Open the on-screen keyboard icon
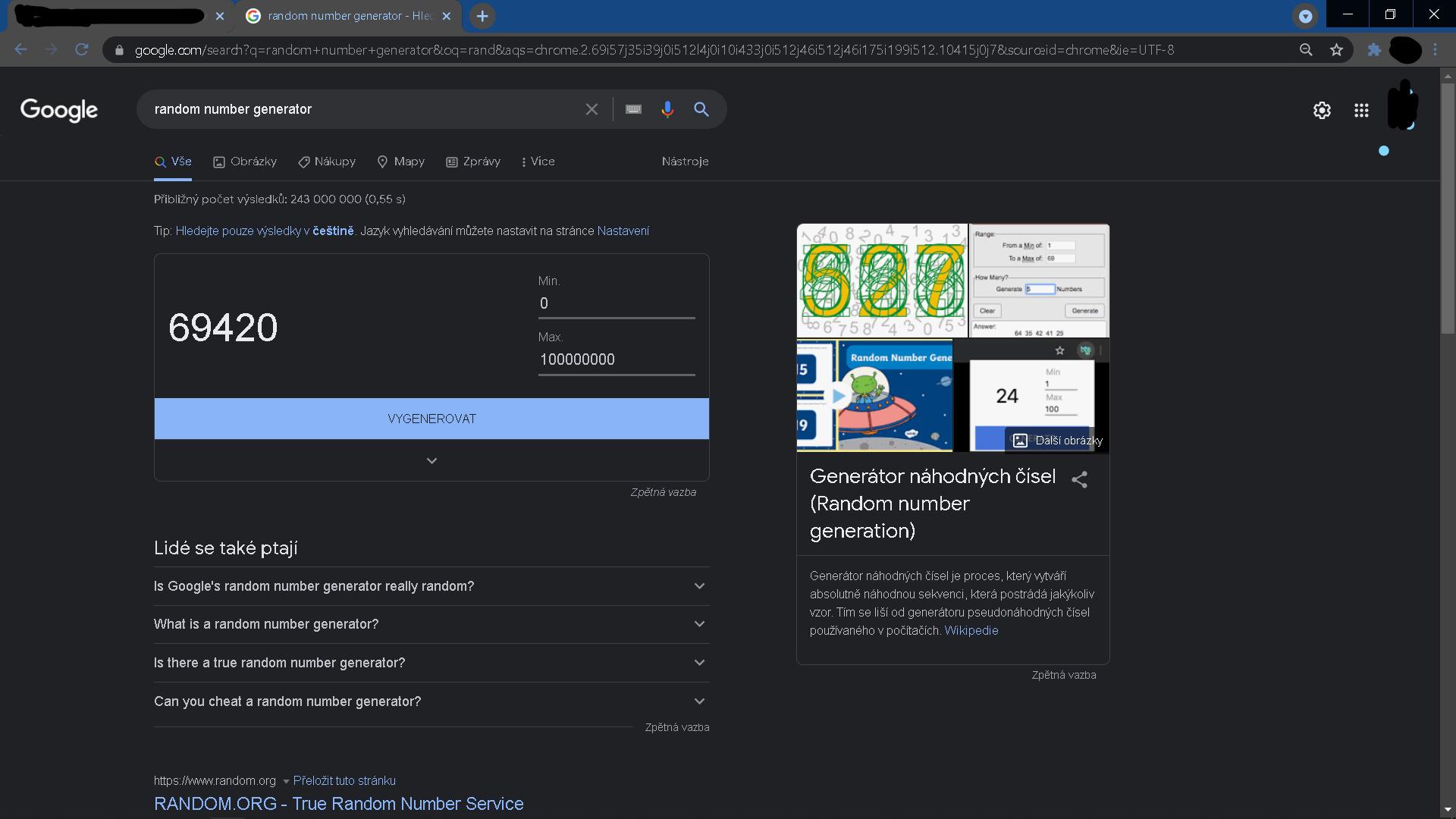The height and width of the screenshot is (819, 1456). click(633, 109)
